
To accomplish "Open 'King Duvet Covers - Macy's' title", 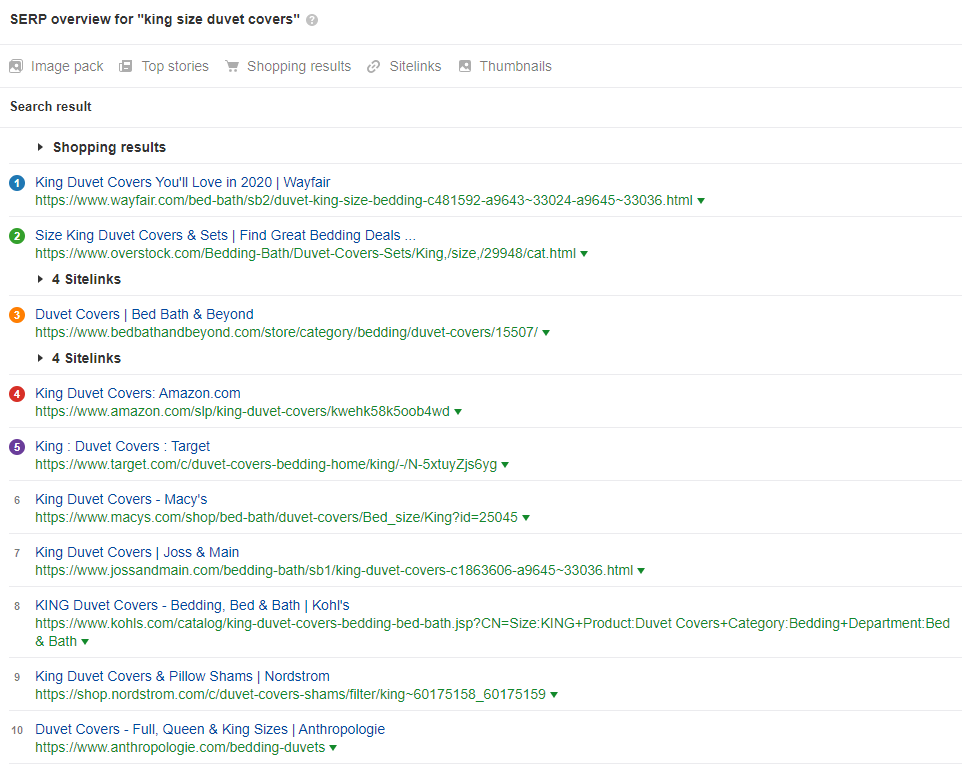I will tap(121, 500).
